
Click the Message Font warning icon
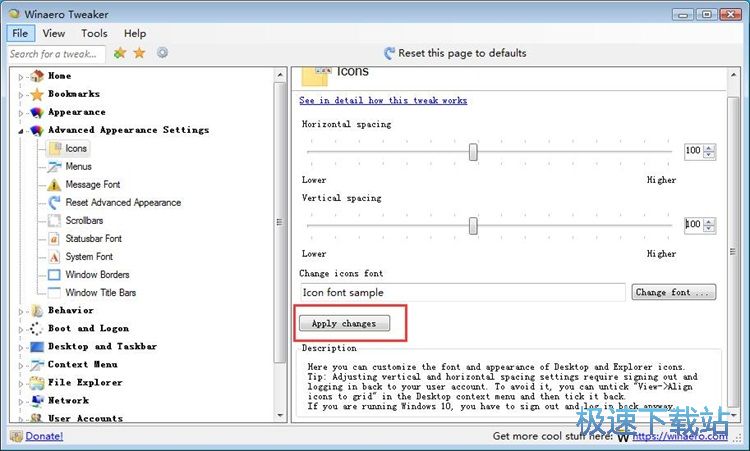point(55,185)
